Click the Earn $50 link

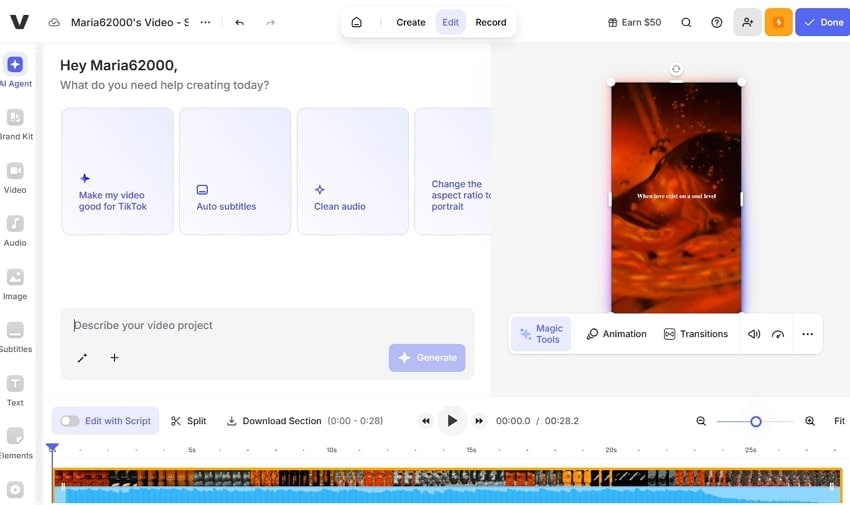point(634,22)
